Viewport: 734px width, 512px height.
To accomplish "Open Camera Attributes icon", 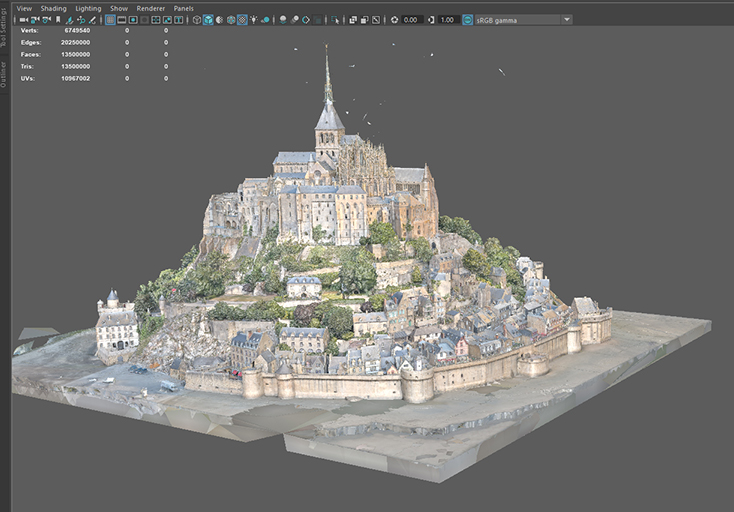I will click(47, 20).
